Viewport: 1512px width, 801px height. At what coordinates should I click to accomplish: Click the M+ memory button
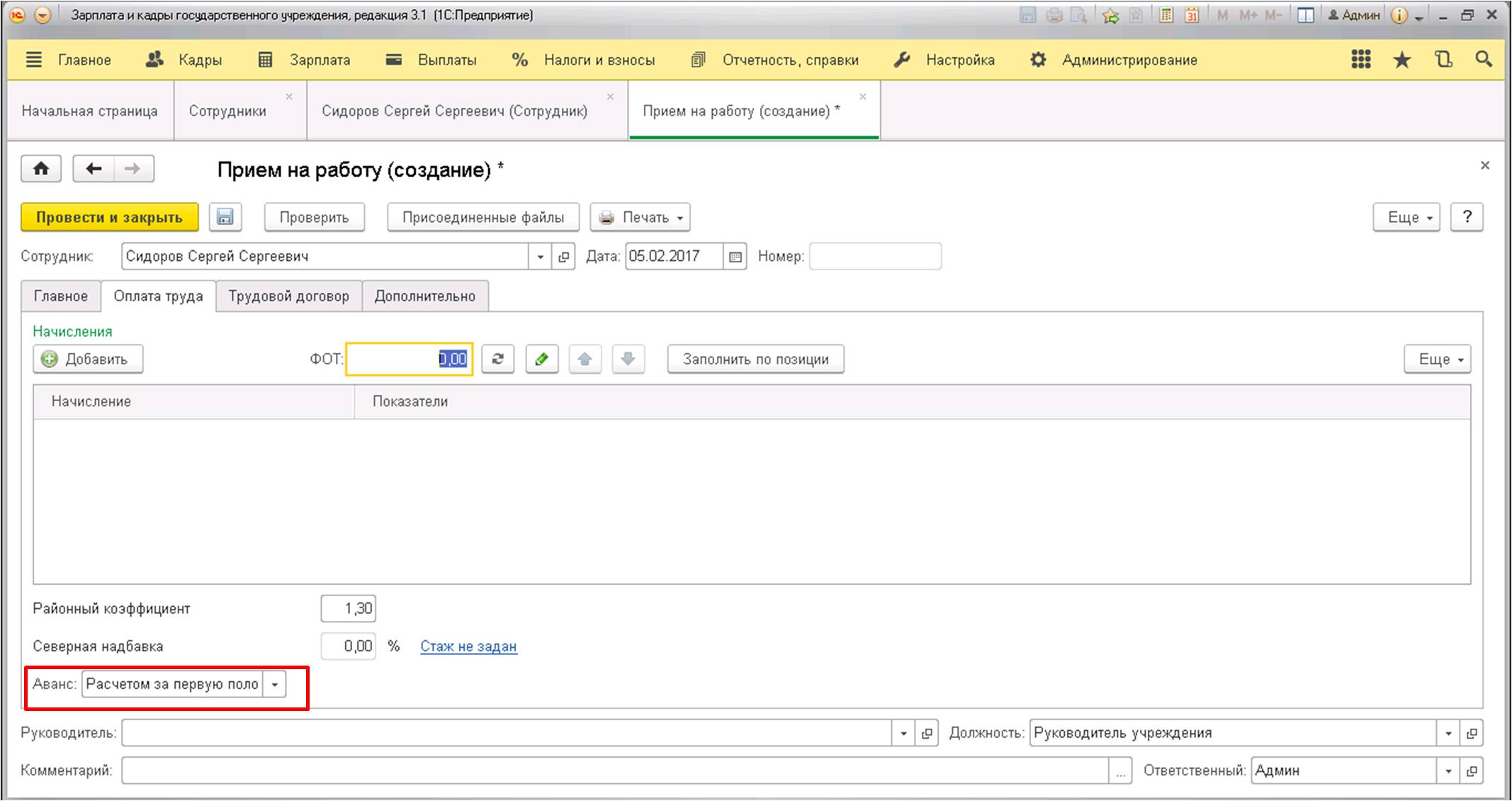tap(1248, 15)
